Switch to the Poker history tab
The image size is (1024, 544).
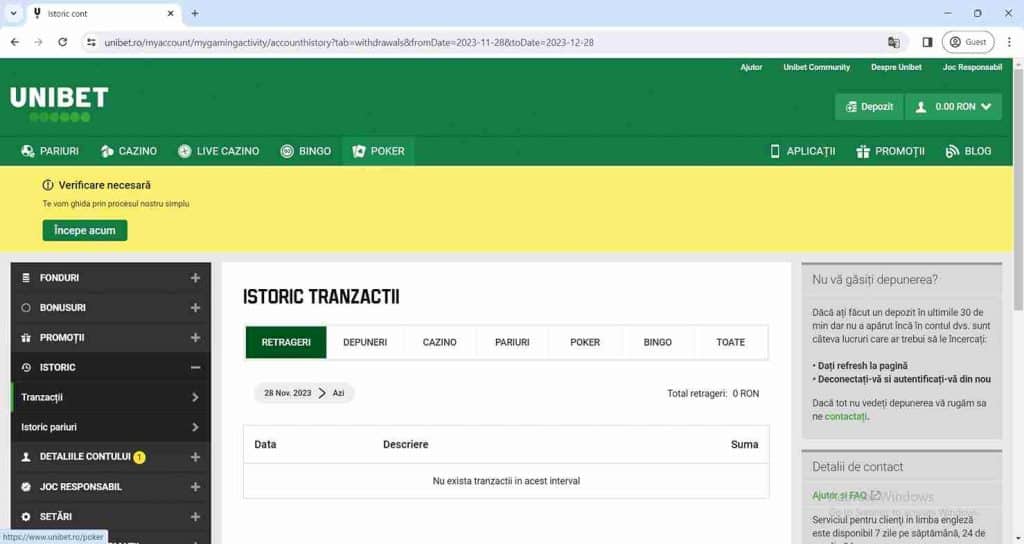pos(585,342)
